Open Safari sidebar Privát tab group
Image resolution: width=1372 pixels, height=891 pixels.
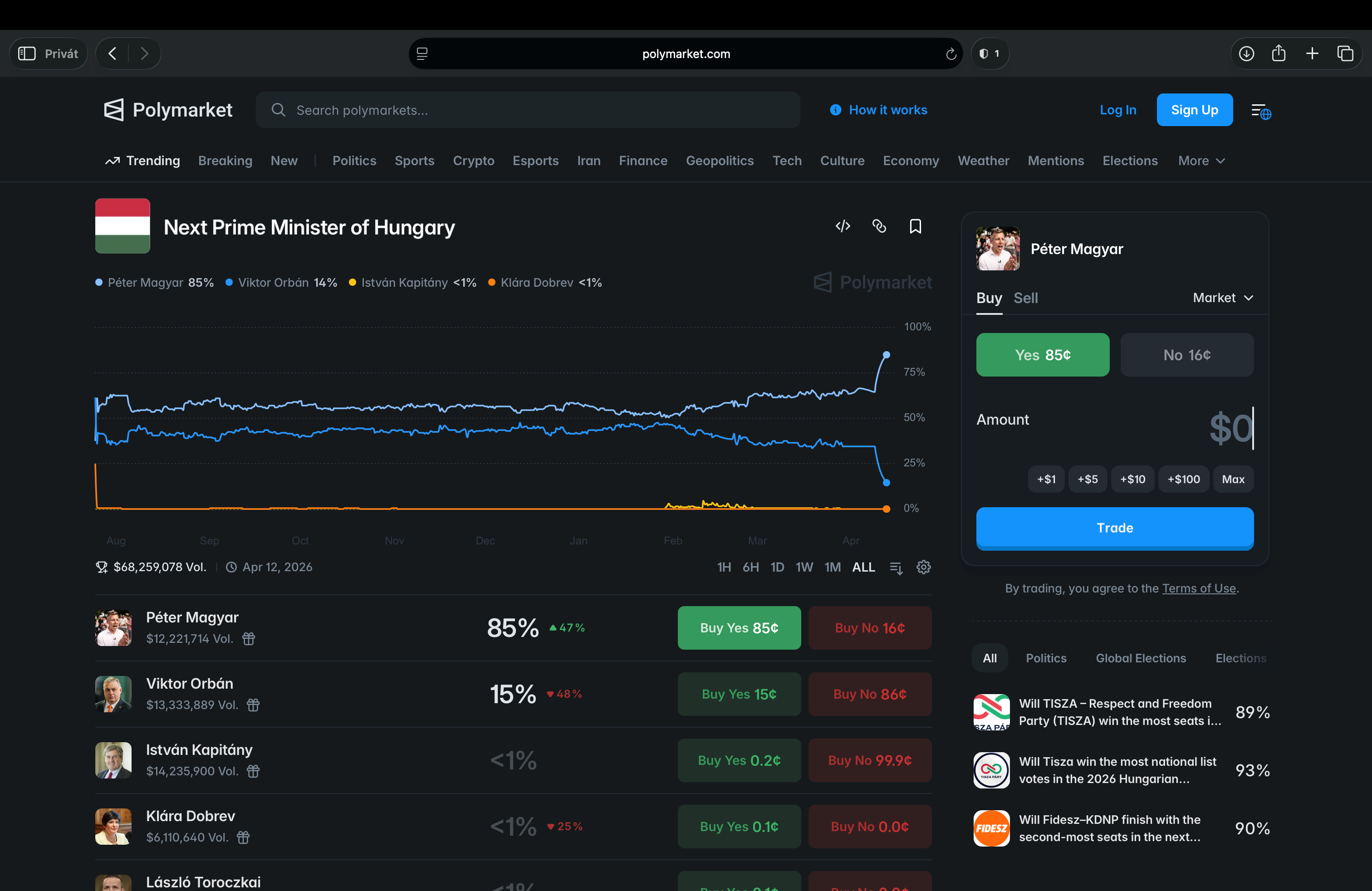[x=49, y=54]
